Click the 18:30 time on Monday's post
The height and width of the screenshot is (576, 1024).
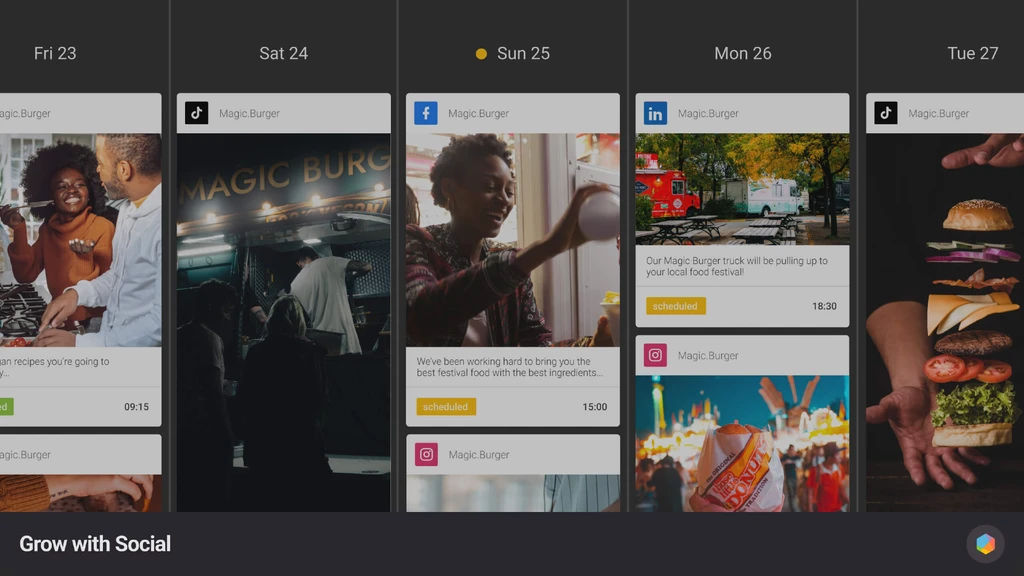click(824, 306)
